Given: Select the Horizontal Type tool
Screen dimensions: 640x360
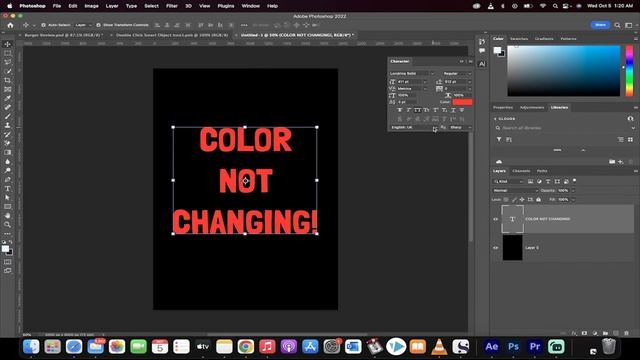Looking at the screenshot, I should [x=7, y=189].
